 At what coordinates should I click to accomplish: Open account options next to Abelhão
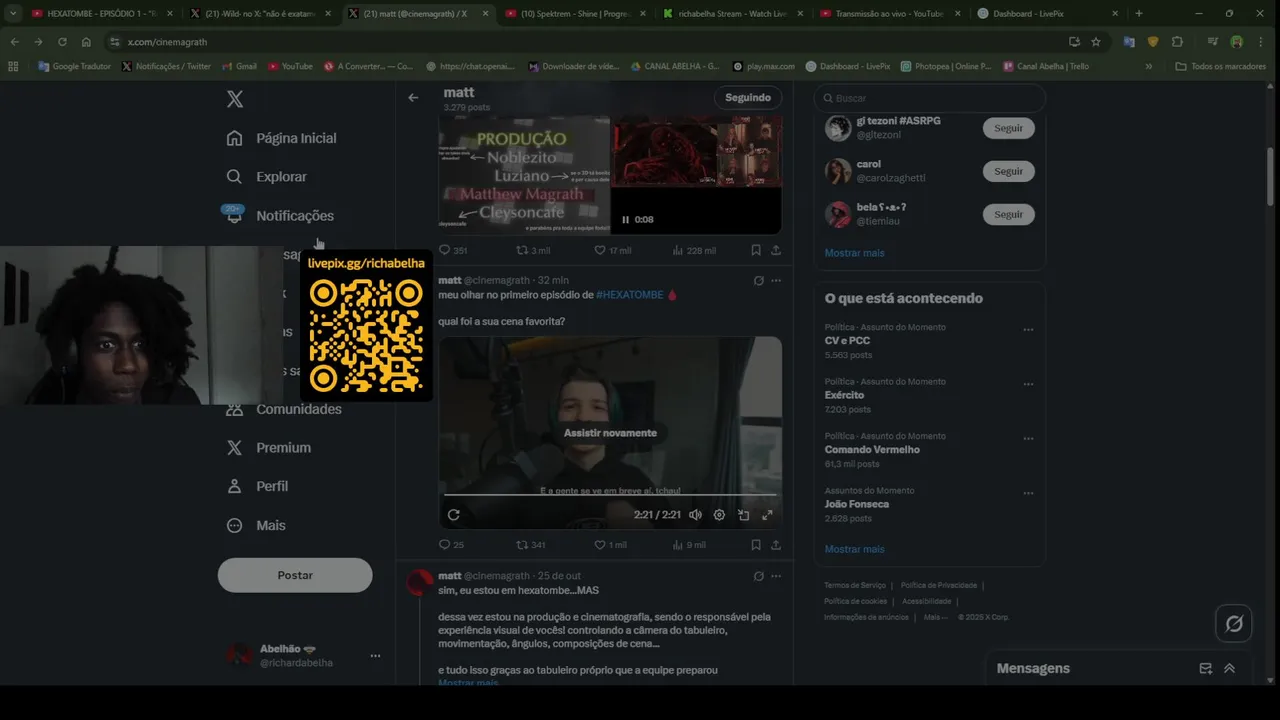[x=375, y=656]
